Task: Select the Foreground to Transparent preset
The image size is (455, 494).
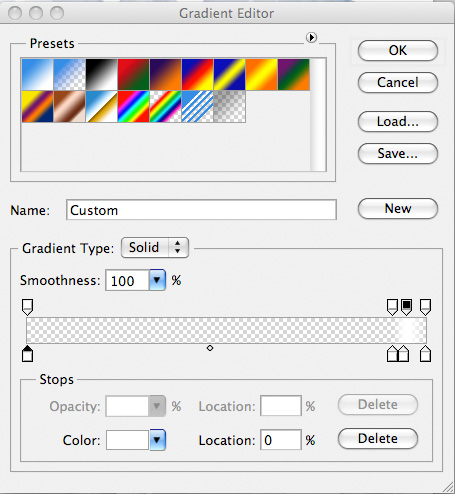Action: (x=69, y=75)
